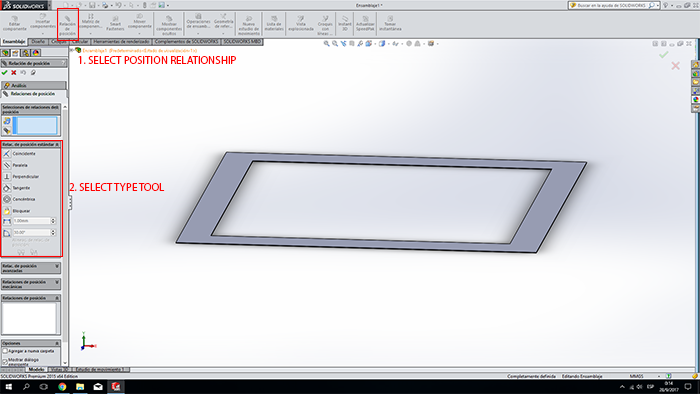Open the Análisis tab in PropertyManager
Screen dimensions: 700x394
(x=33, y=85)
